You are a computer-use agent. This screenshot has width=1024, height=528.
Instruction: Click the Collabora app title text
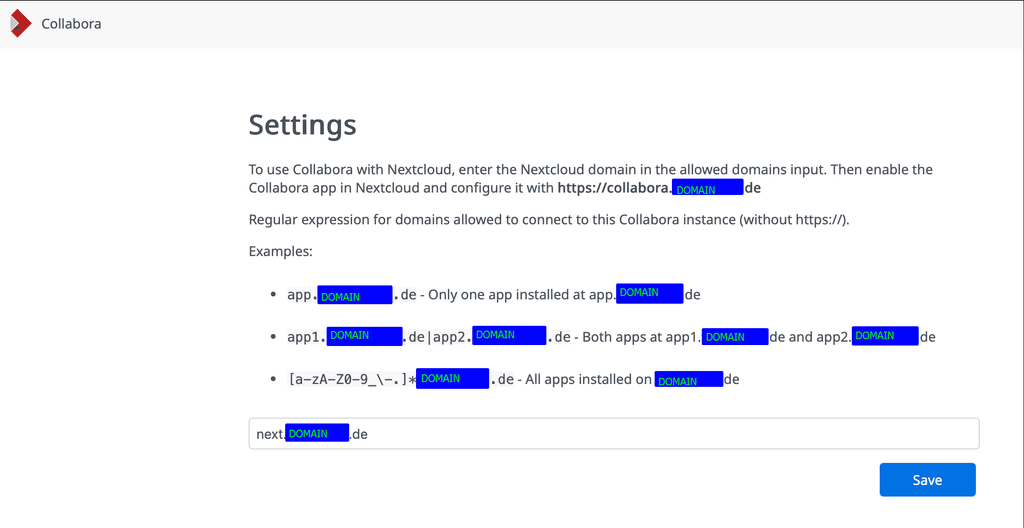[71, 24]
